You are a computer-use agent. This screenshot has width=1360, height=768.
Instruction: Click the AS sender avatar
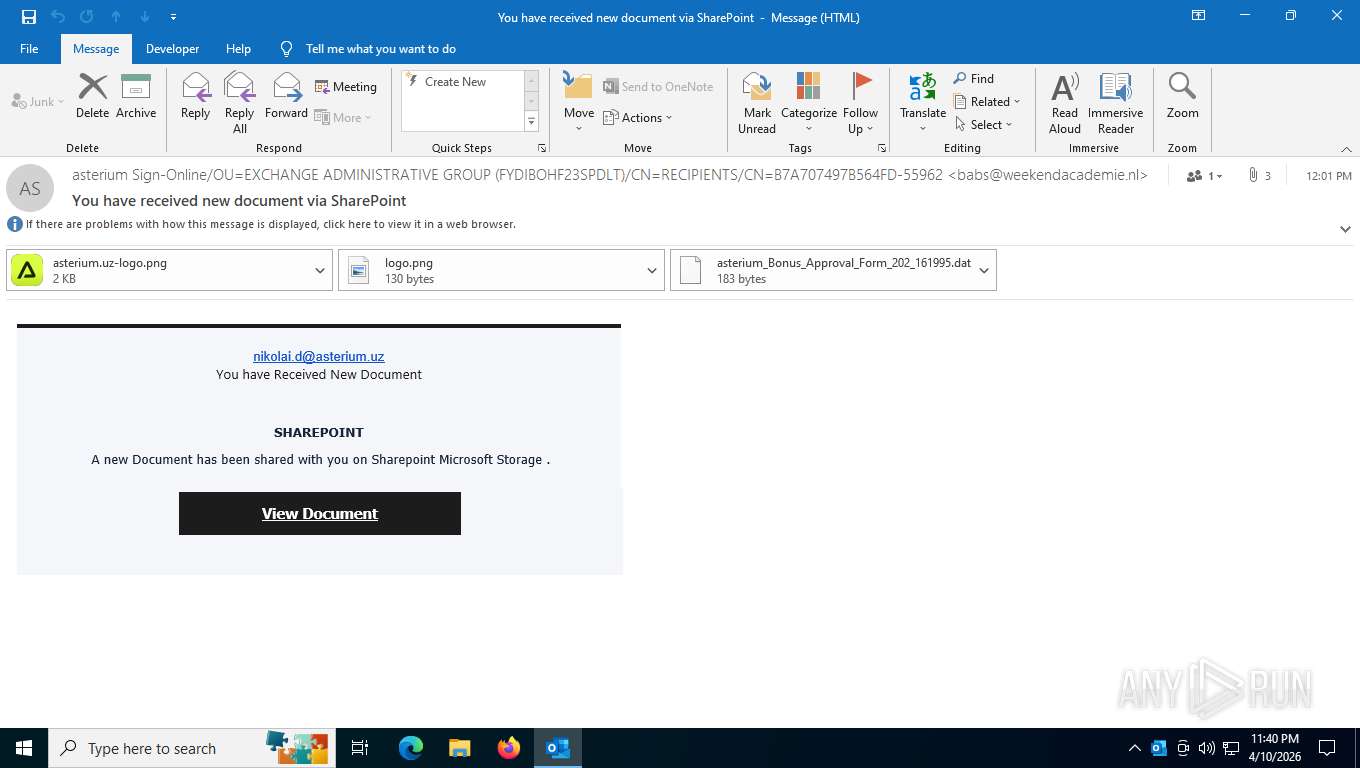coord(30,188)
